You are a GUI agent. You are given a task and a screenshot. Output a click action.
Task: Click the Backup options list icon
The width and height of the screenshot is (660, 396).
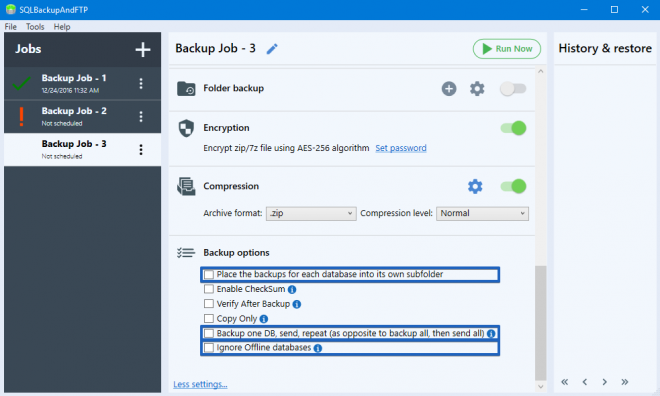click(186, 252)
